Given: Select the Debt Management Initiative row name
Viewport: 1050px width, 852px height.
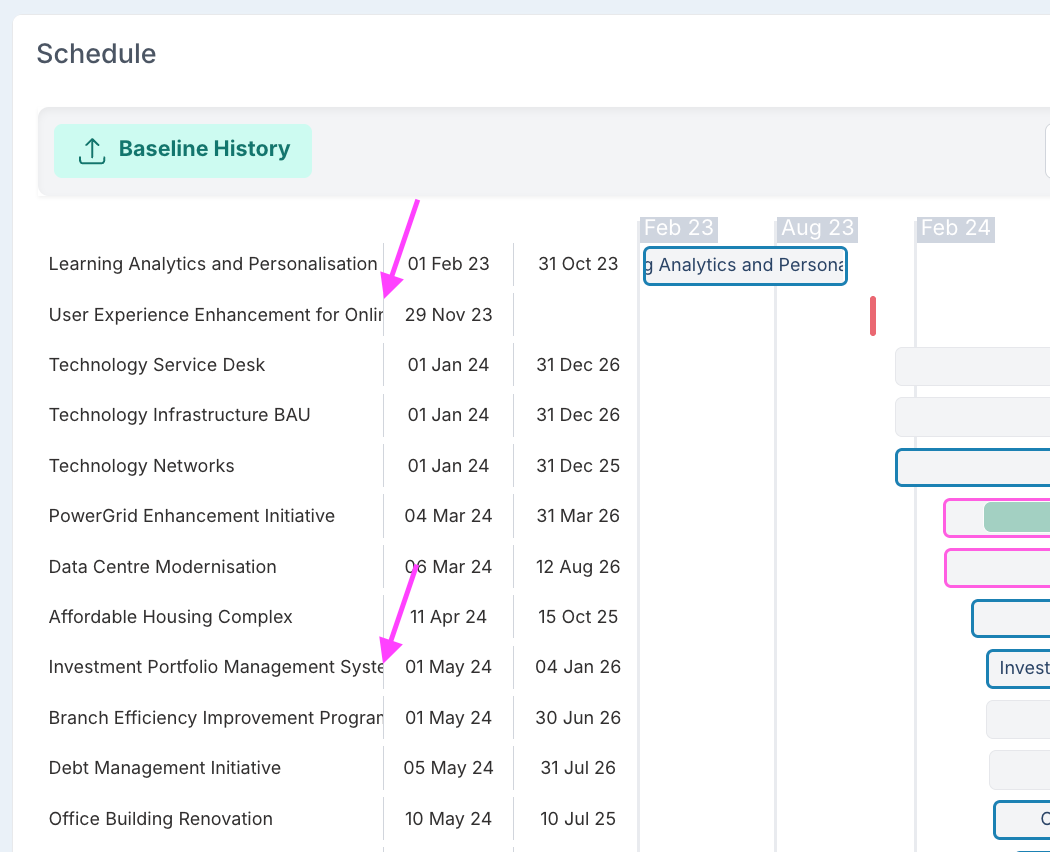Looking at the screenshot, I should click(165, 768).
